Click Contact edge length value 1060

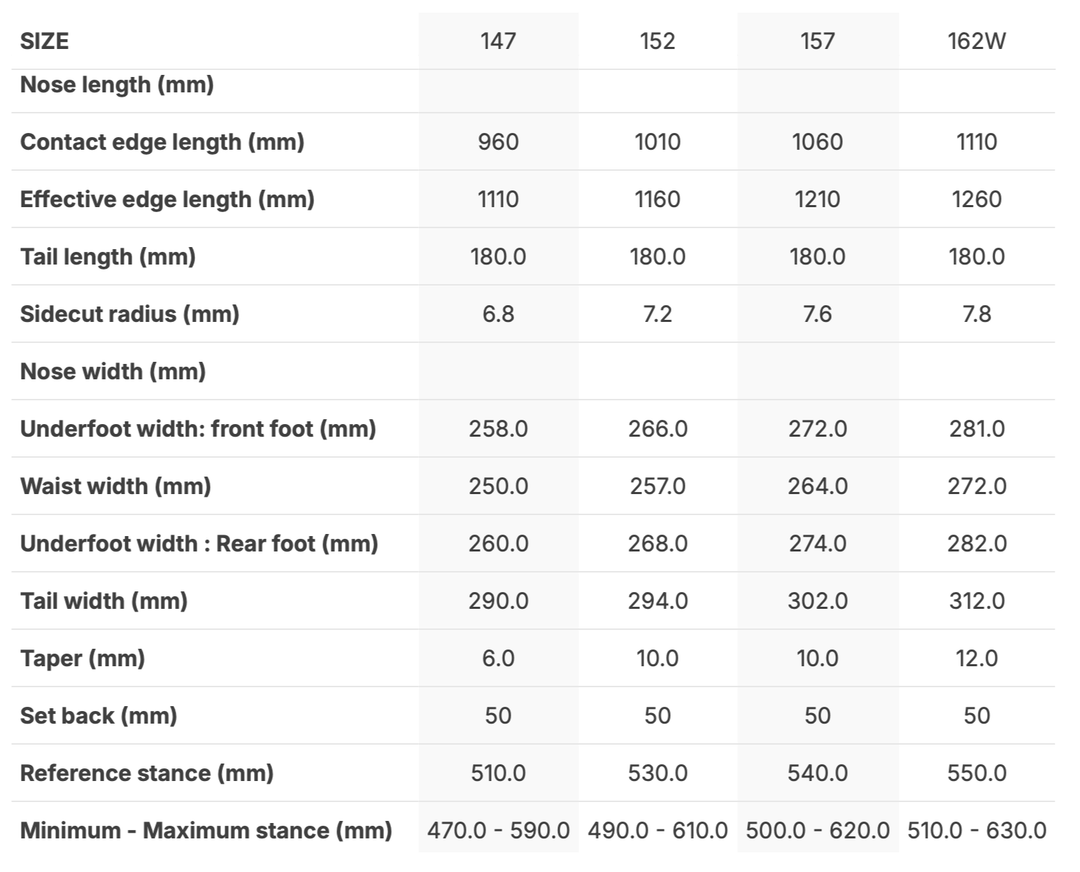pyautogui.click(x=817, y=142)
